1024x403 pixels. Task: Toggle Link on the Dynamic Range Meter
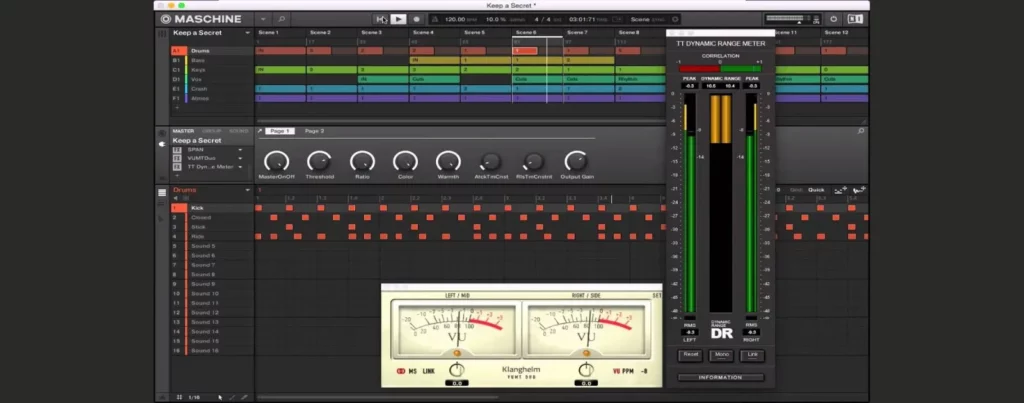(750, 355)
